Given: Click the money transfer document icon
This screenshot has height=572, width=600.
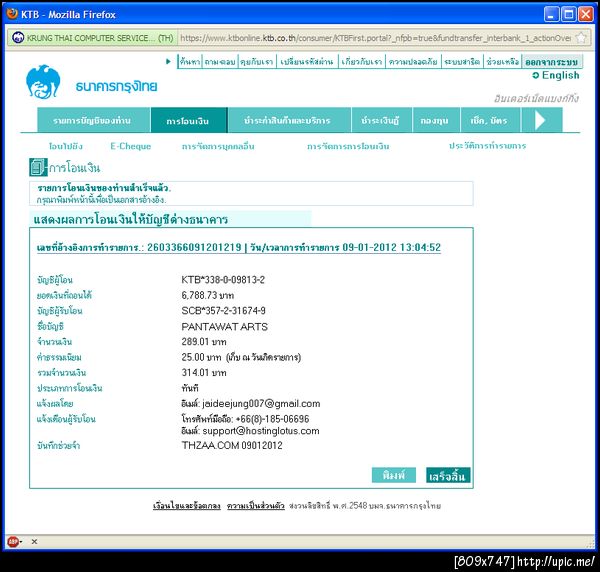Looking at the screenshot, I should pos(38,167).
